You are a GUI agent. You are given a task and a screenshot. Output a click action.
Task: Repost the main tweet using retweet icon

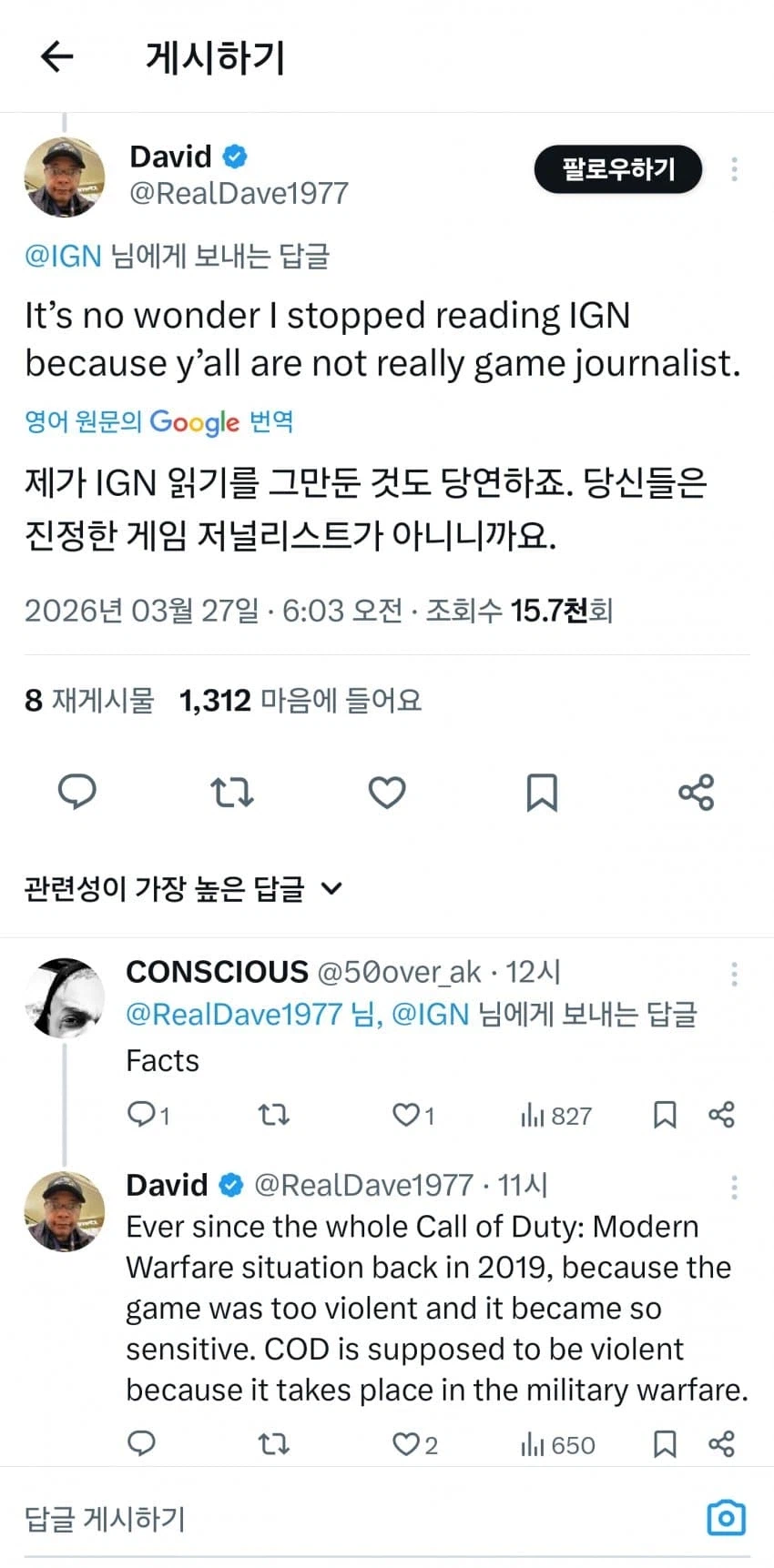tap(232, 793)
